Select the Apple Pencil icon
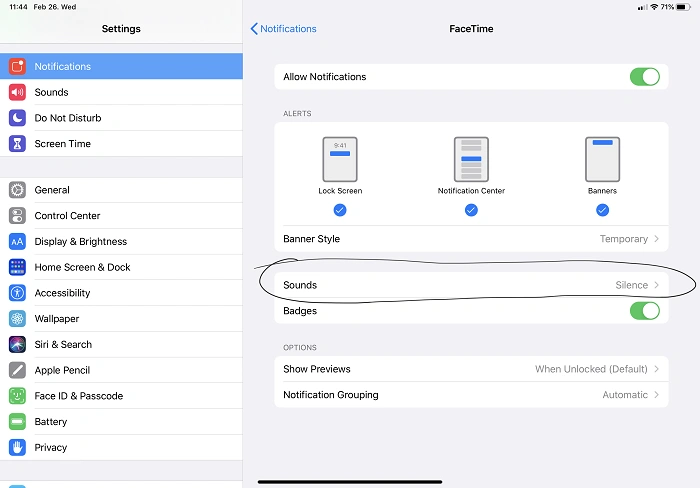 click(x=17, y=370)
